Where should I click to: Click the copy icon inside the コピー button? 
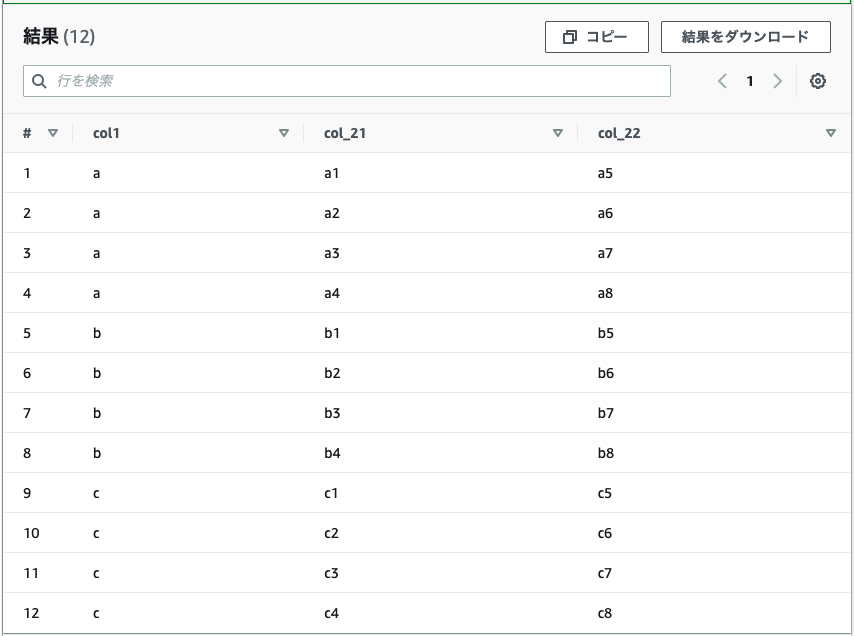tap(570, 36)
